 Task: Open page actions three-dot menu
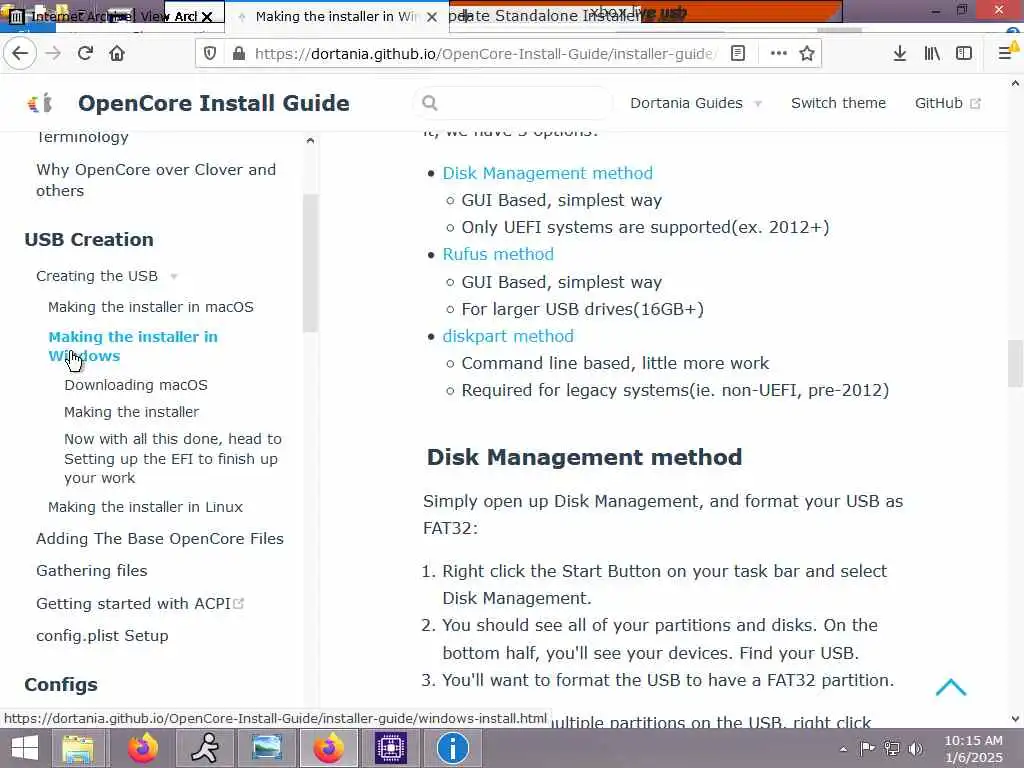[778, 54]
